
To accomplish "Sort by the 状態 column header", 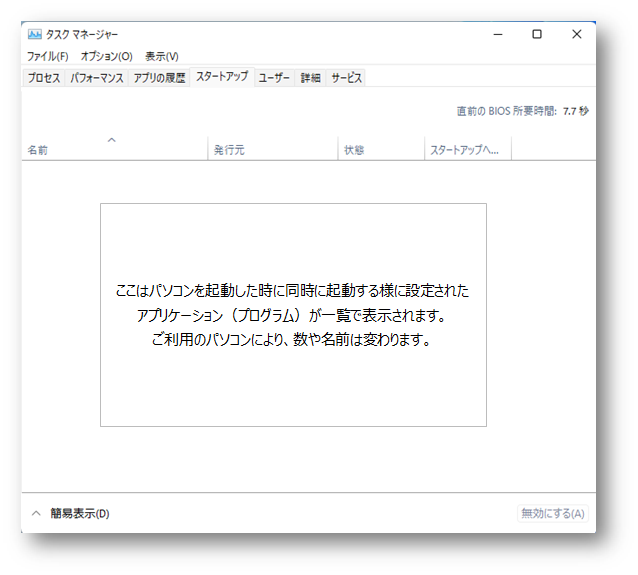I will pyautogui.click(x=381, y=150).
